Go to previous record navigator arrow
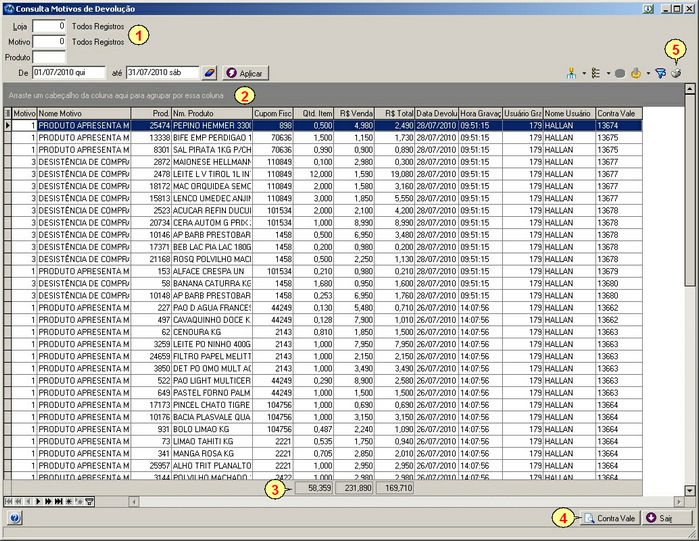Image resolution: width=699 pixels, height=541 pixels. pyautogui.click(x=29, y=502)
